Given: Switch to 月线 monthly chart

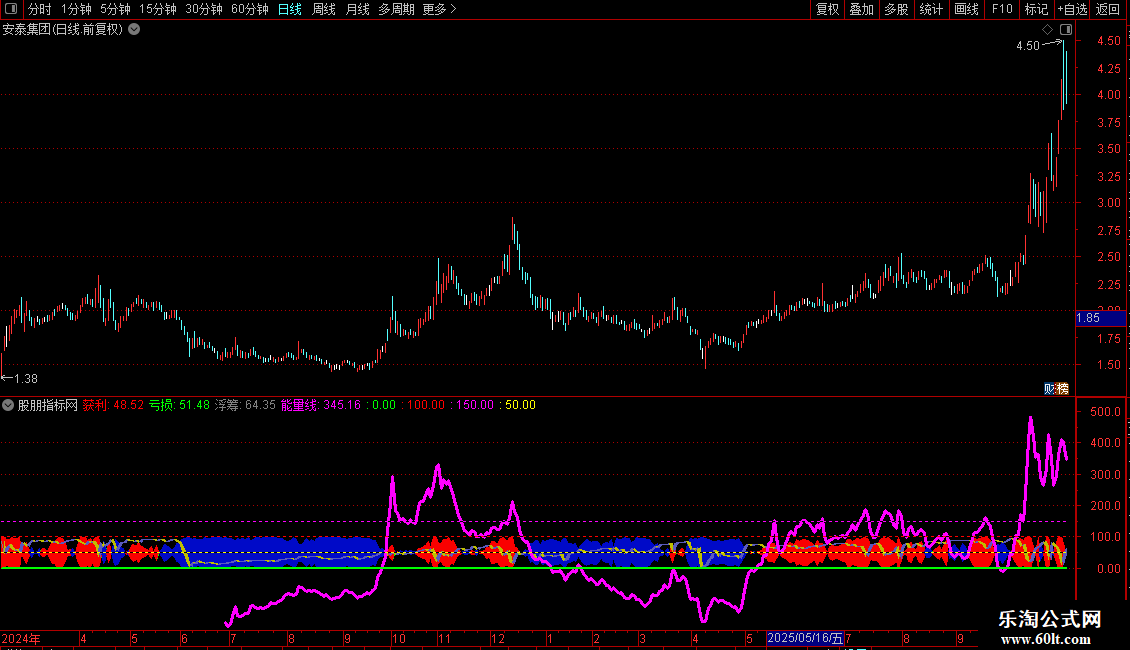Looking at the screenshot, I should click(357, 9).
